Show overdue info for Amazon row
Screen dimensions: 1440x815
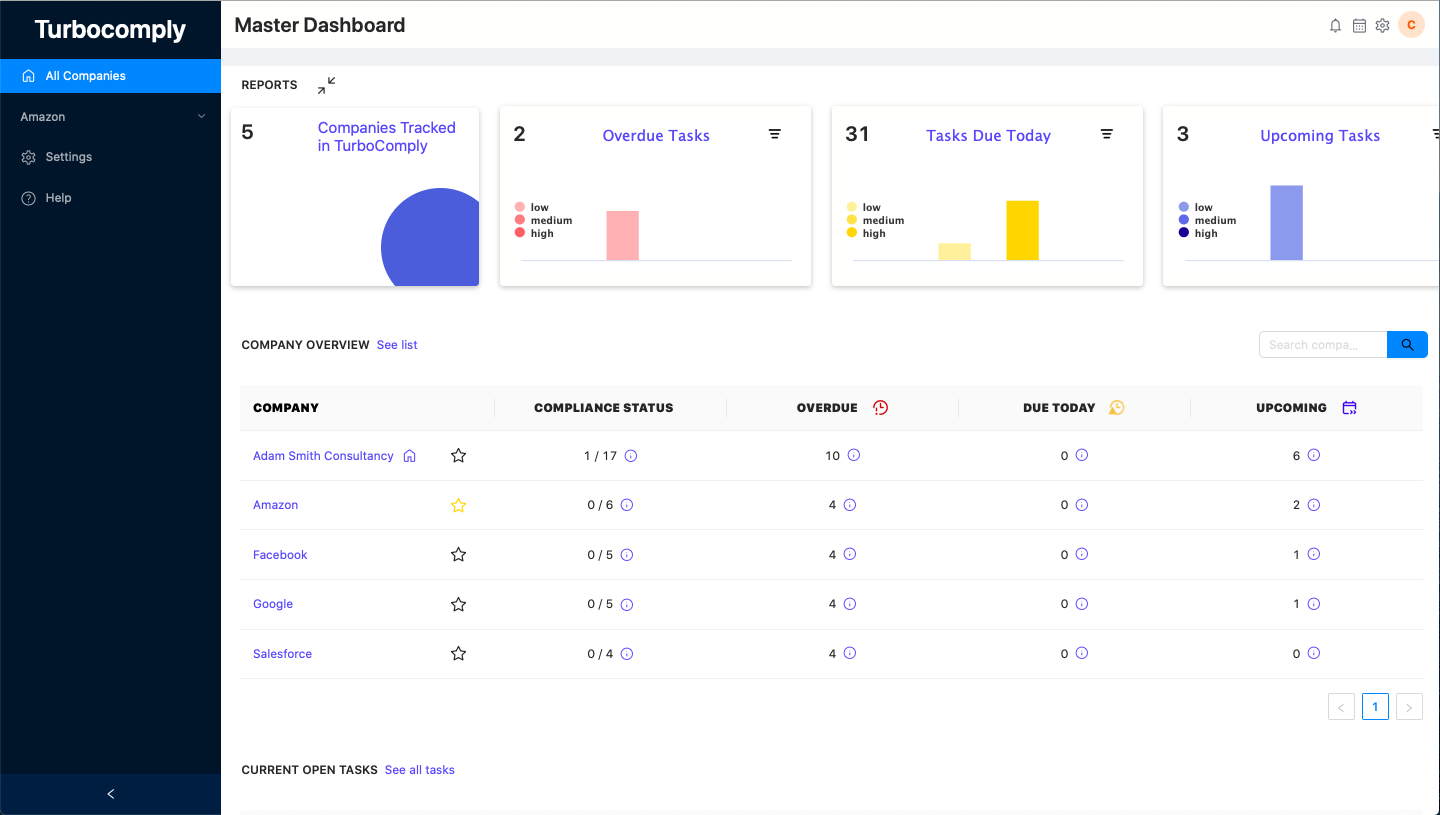point(850,505)
